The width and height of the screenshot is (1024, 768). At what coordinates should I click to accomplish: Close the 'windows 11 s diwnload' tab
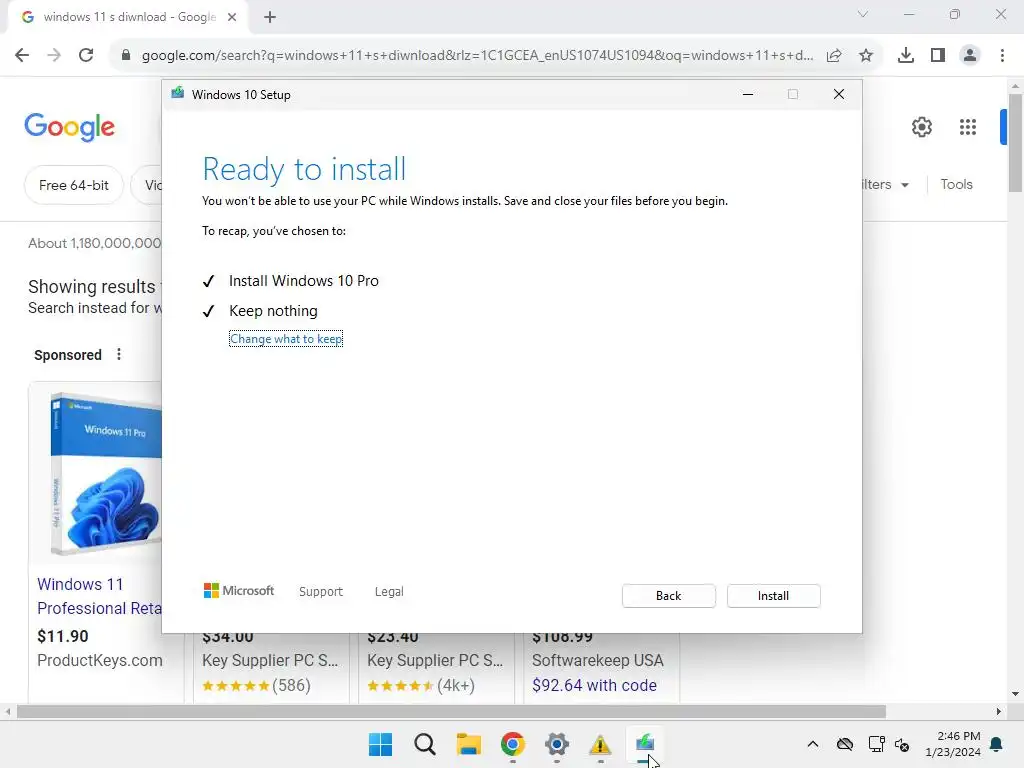point(232,17)
